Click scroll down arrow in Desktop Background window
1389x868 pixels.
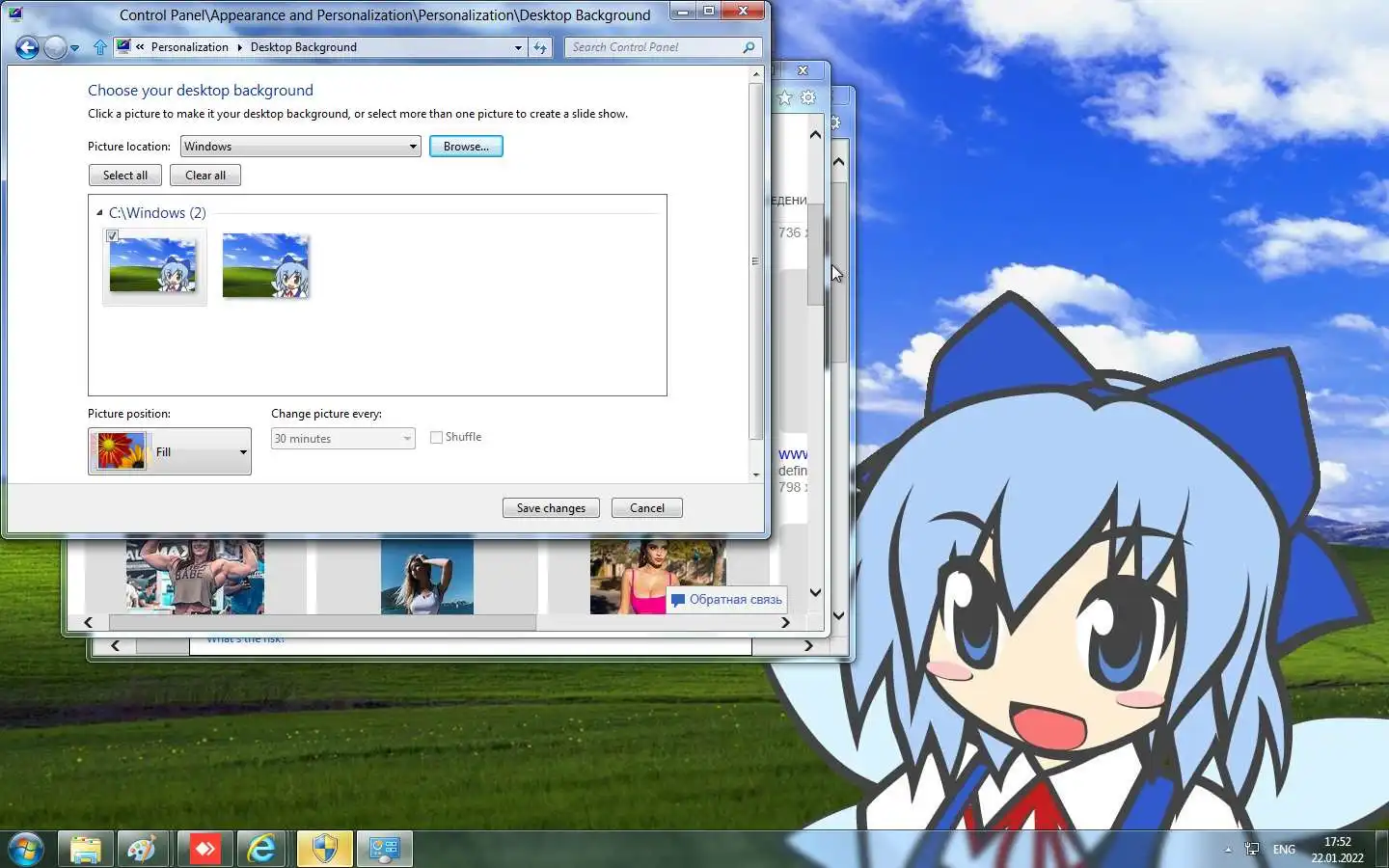(x=756, y=475)
